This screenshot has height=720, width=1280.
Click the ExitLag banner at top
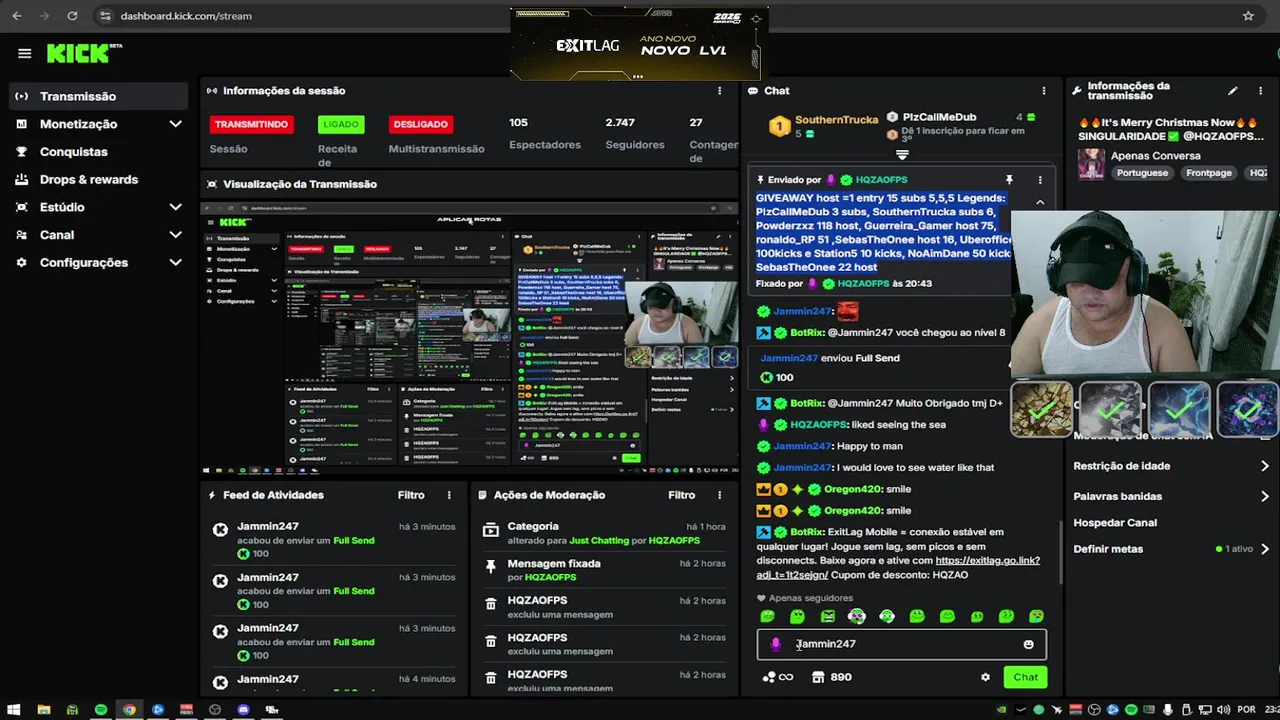[x=639, y=46]
